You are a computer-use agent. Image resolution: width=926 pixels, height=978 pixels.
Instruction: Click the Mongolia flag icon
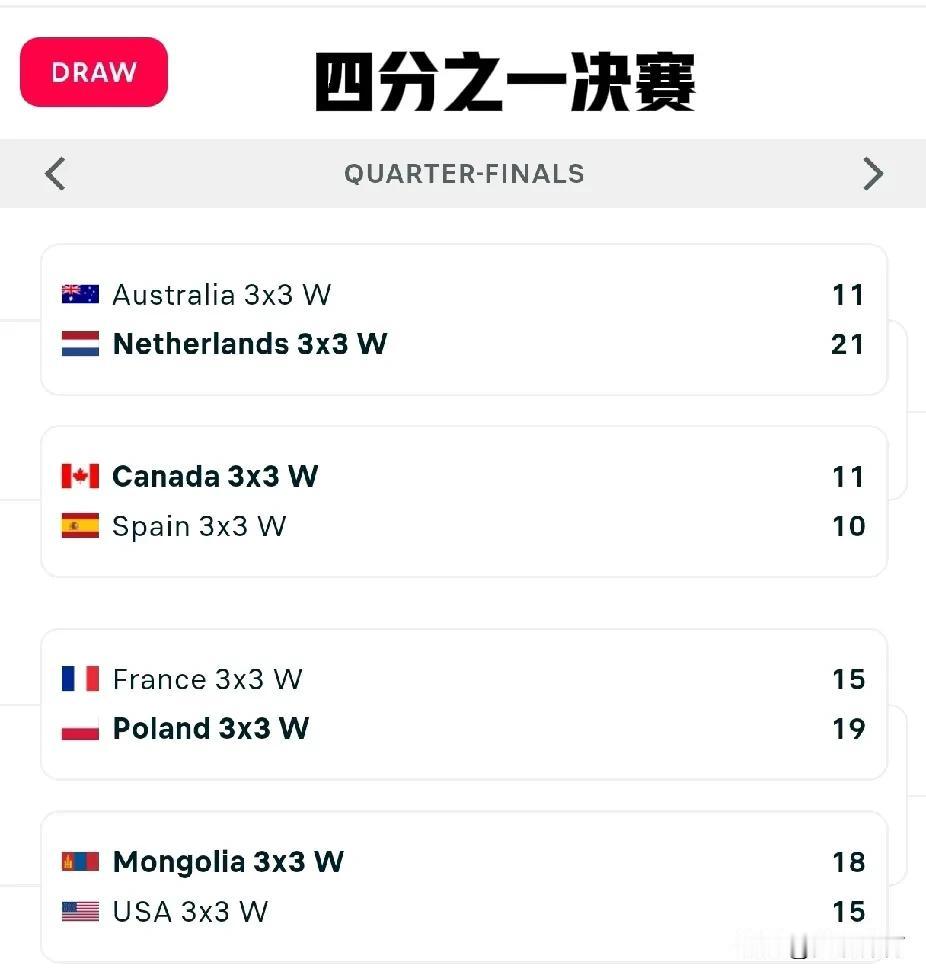[x=80, y=861]
